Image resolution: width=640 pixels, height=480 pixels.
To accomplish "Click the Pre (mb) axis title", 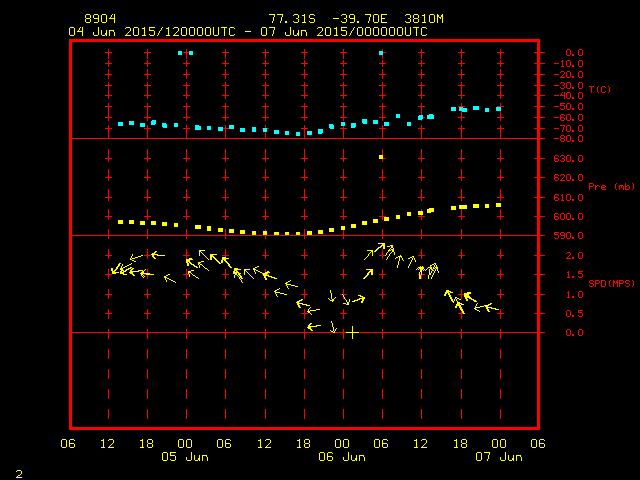I will (x=611, y=187).
